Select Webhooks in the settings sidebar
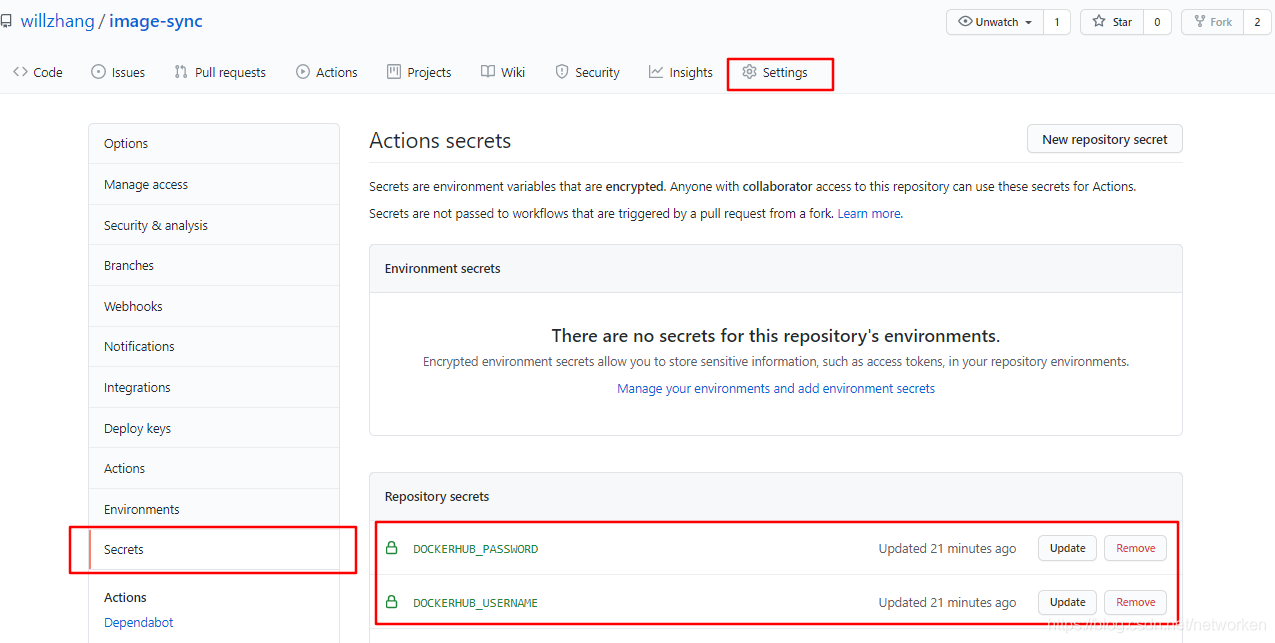This screenshot has width=1275, height=643. point(133,306)
